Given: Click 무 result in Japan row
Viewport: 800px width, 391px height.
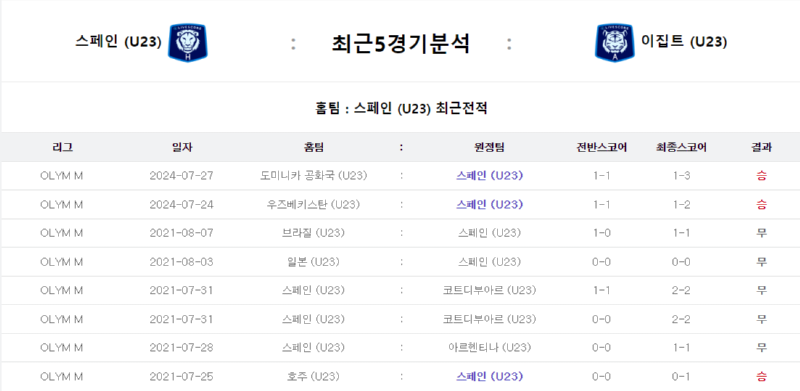Looking at the screenshot, I should pos(761,262).
